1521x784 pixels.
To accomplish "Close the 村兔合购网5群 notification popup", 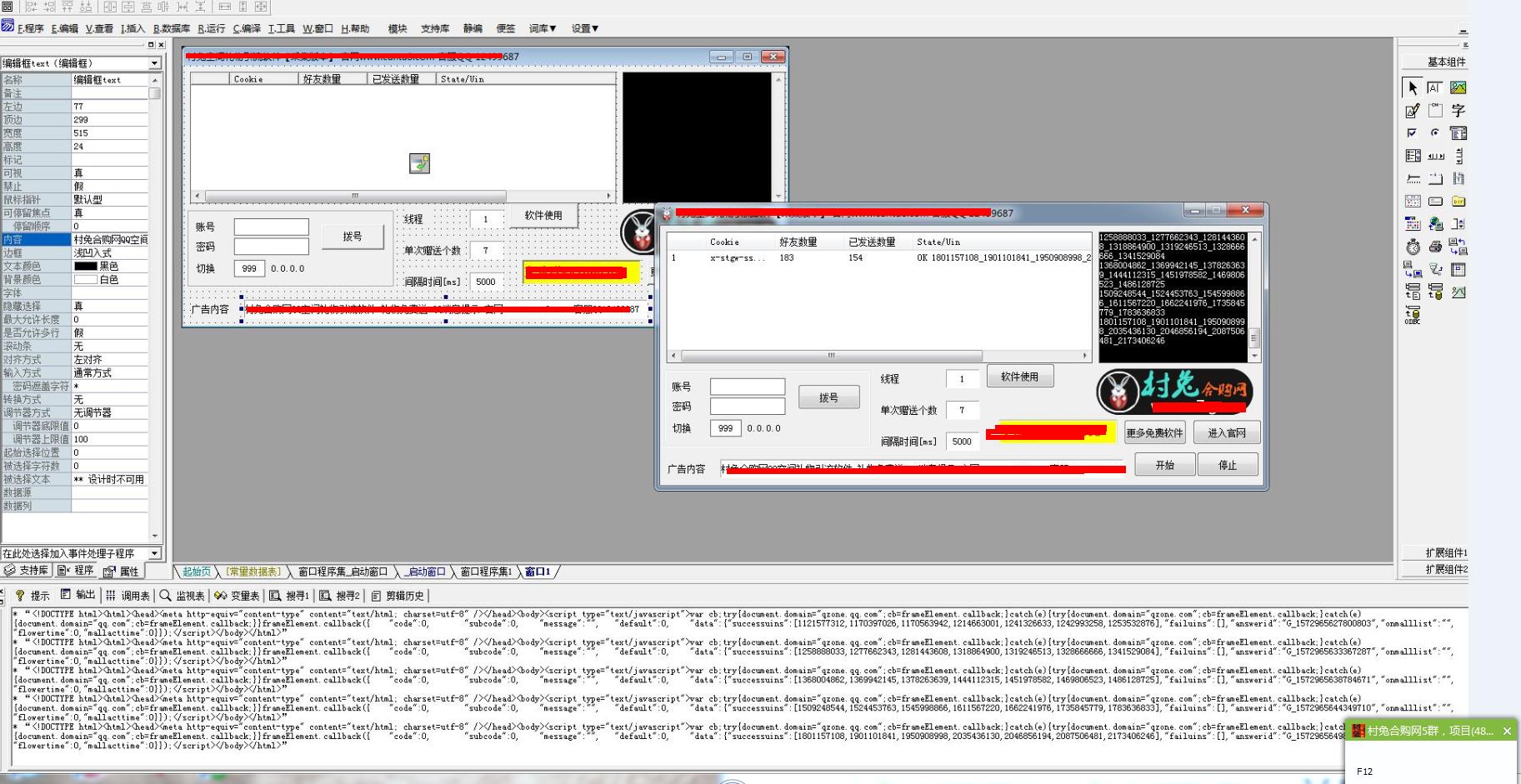I will click(x=1507, y=731).
